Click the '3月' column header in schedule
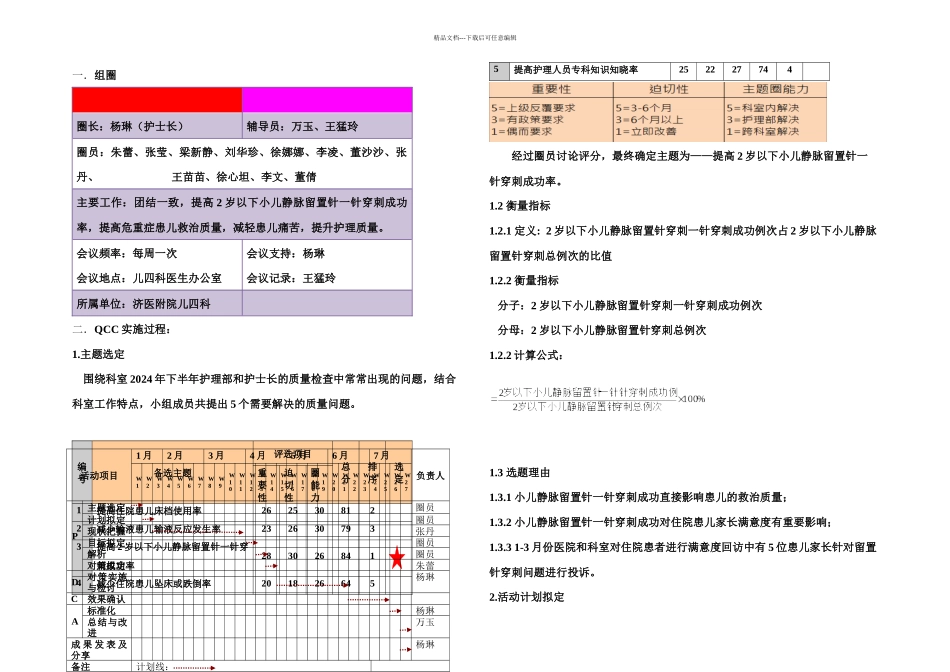This screenshot has height=672, width=950. tap(216, 456)
